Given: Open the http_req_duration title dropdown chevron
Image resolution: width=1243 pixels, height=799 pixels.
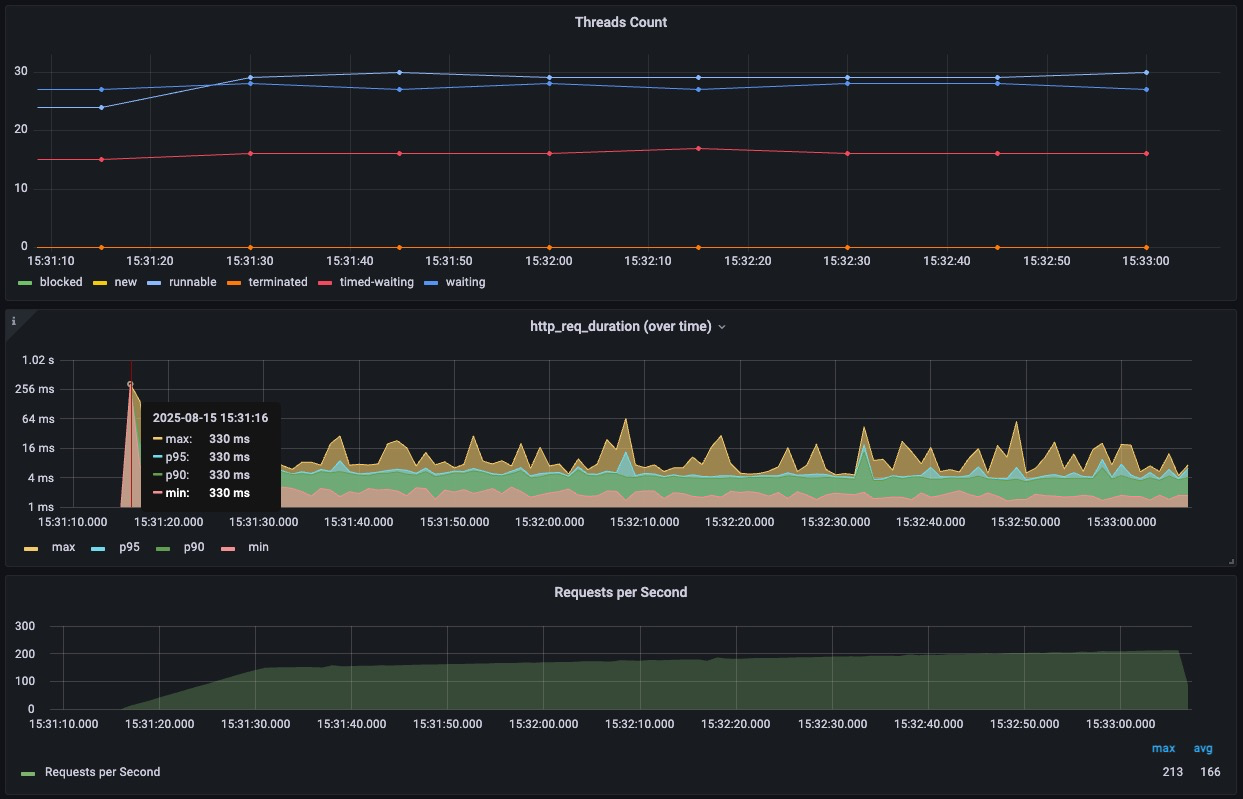Looking at the screenshot, I should tap(722, 327).
